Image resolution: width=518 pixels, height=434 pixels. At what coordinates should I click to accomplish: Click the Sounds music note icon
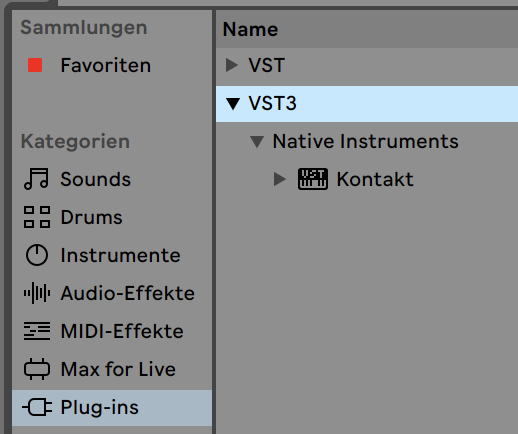[x=36, y=179]
